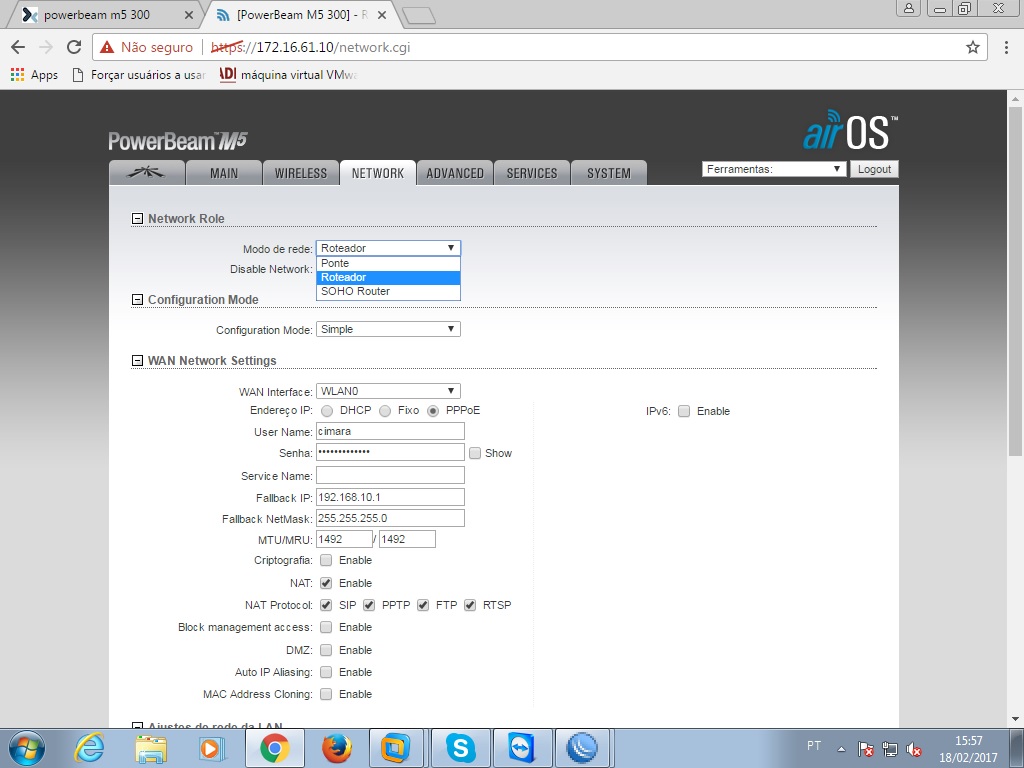Switch to the powerbeam m5 300 browser tab
The height and width of the screenshot is (768, 1024).
click(104, 15)
